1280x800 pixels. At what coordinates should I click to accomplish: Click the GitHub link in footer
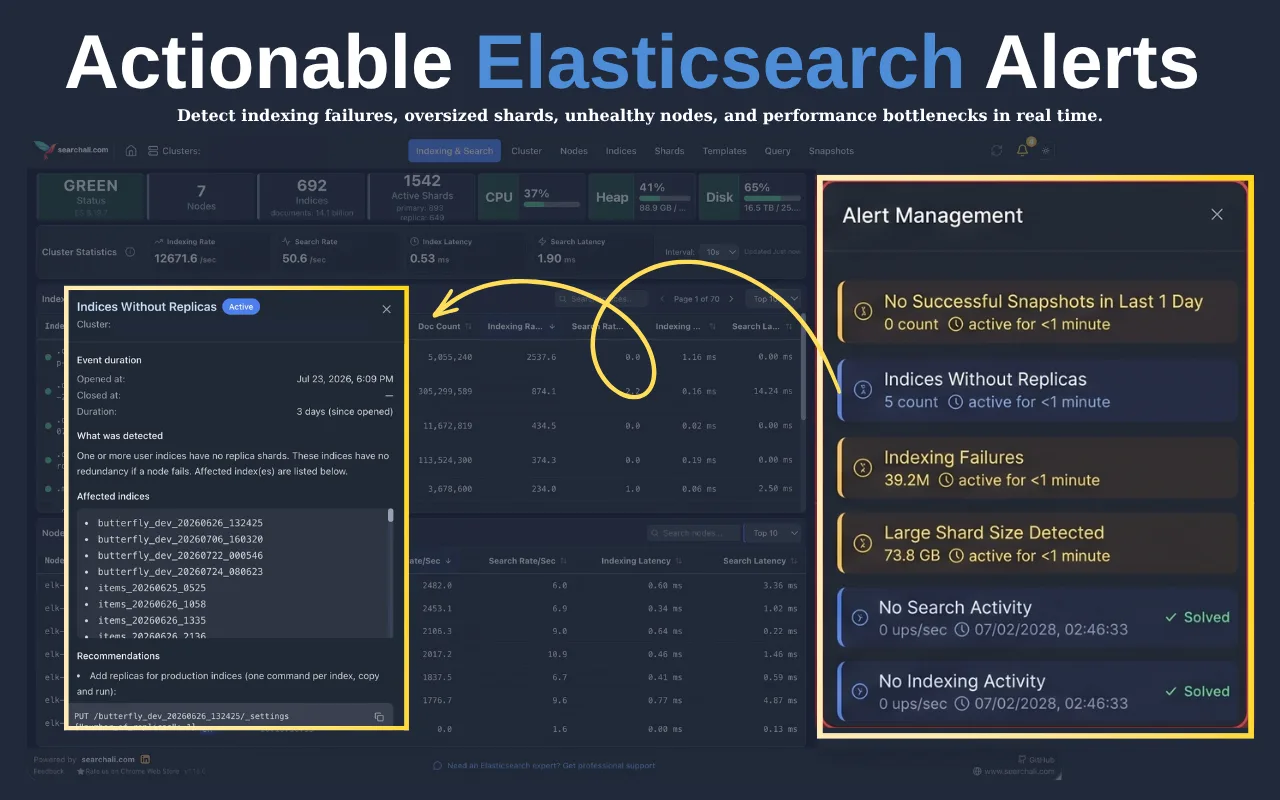coord(1035,760)
